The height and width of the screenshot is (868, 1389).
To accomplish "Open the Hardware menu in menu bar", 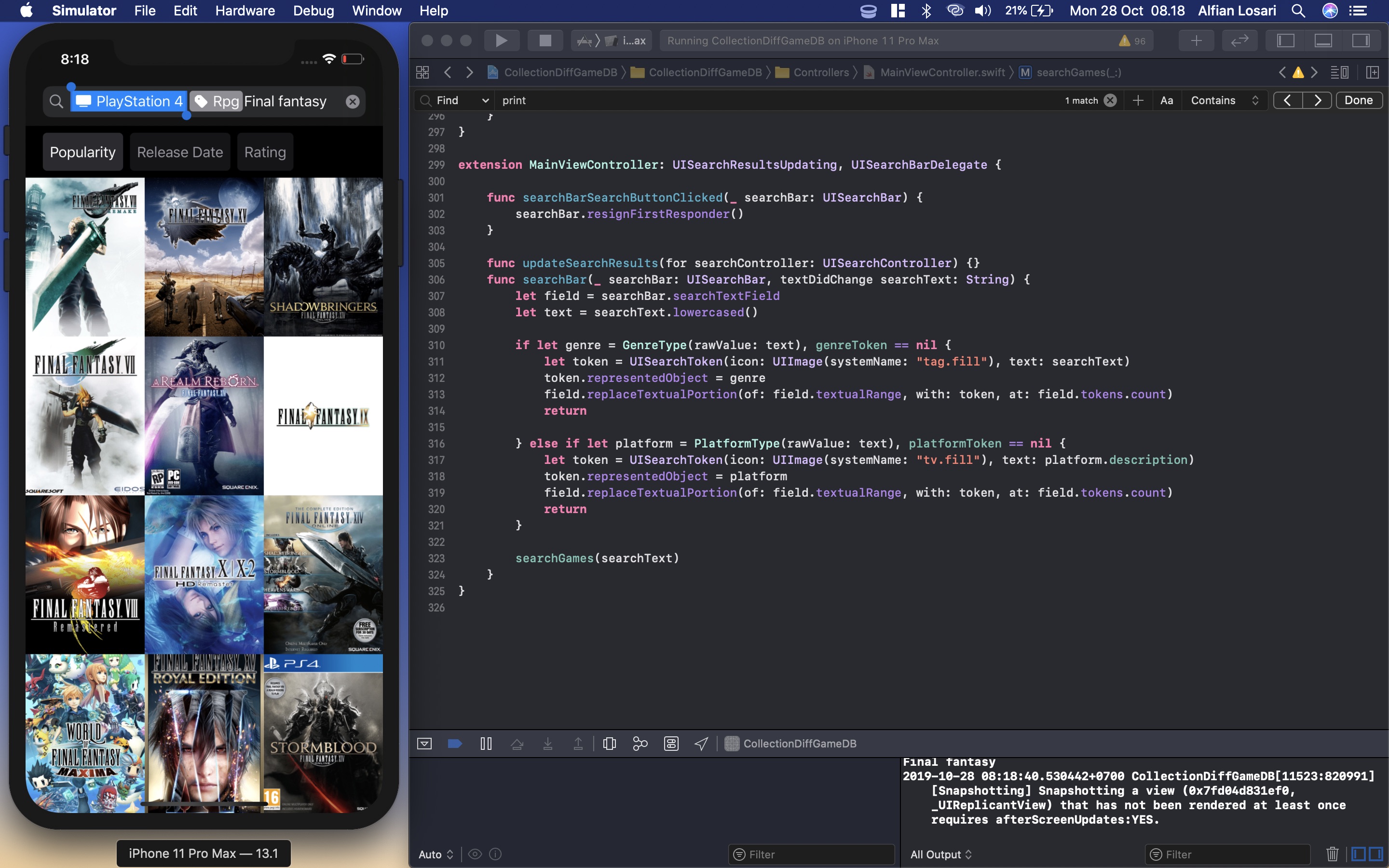I will point(245,10).
